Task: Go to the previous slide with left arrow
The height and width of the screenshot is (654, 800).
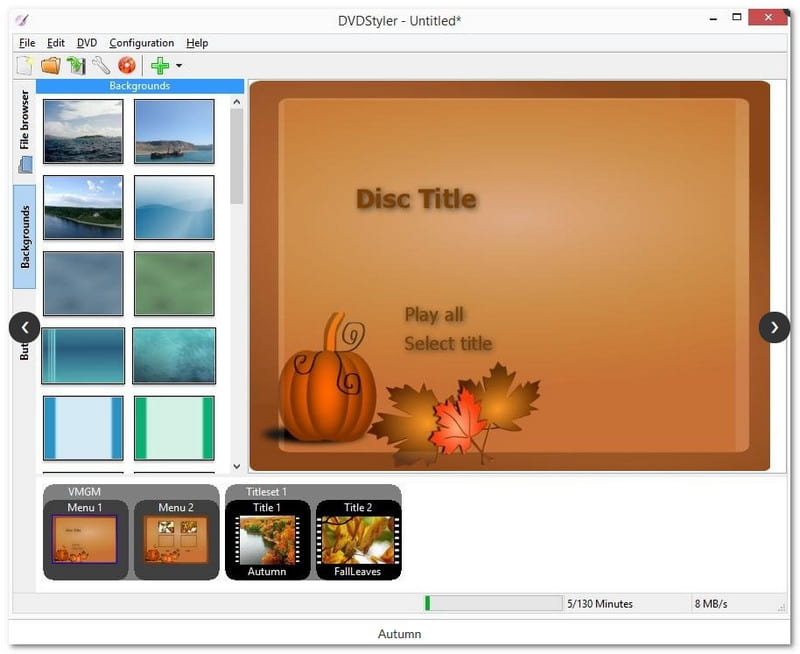Action: [x=24, y=328]
